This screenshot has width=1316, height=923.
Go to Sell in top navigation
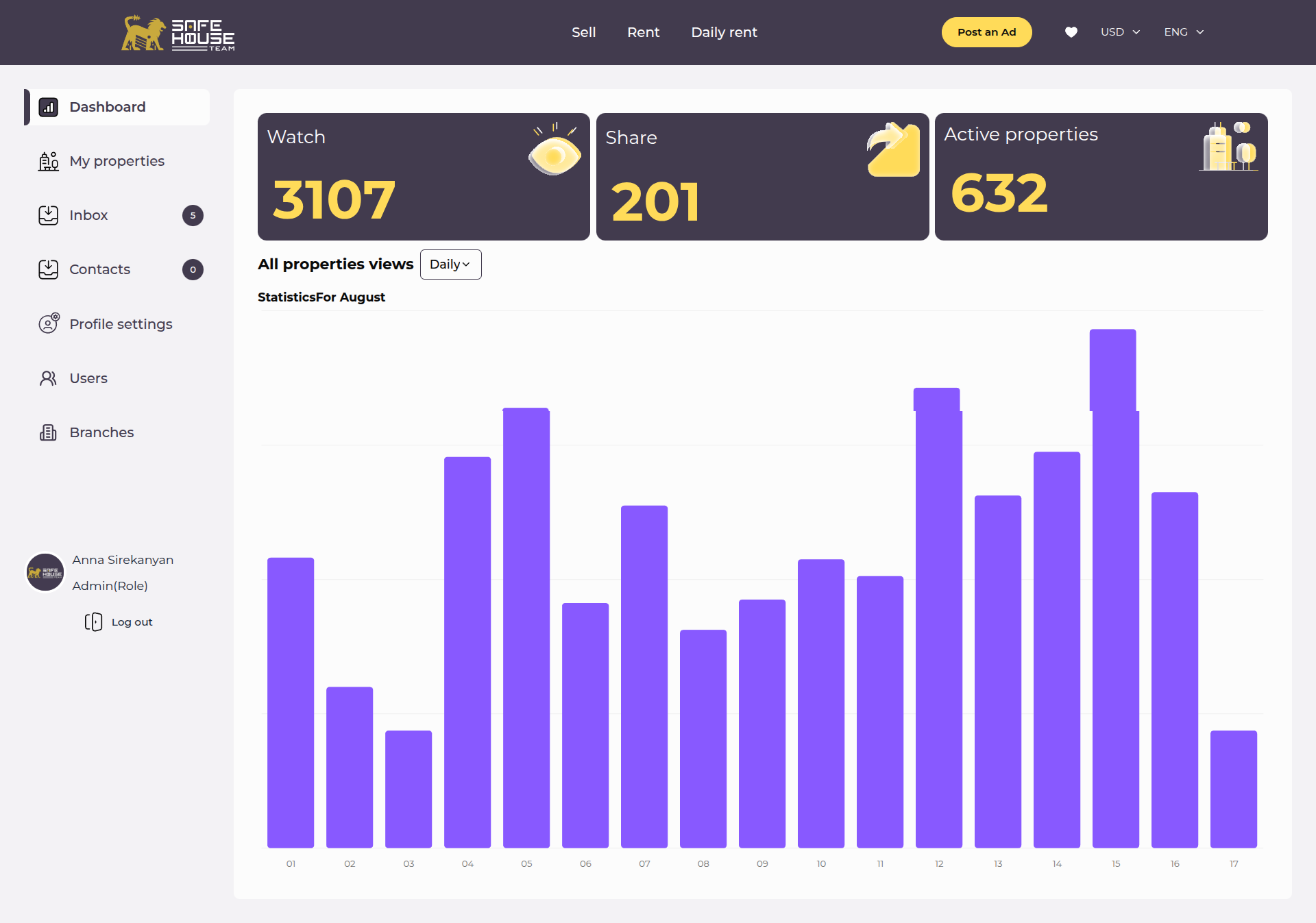point(583,32)
